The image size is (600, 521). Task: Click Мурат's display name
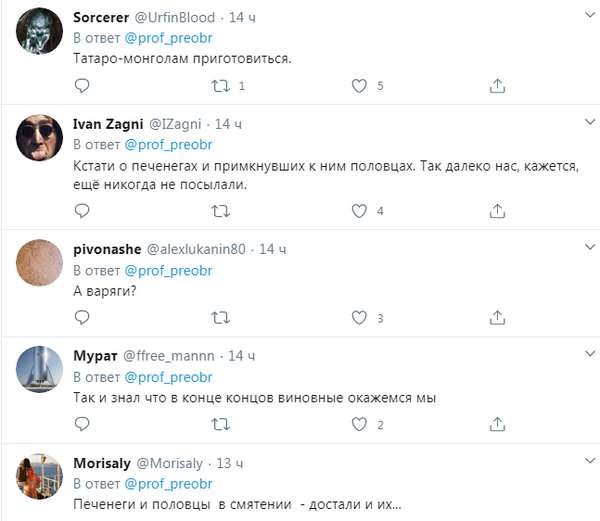[x=95, y=356]
